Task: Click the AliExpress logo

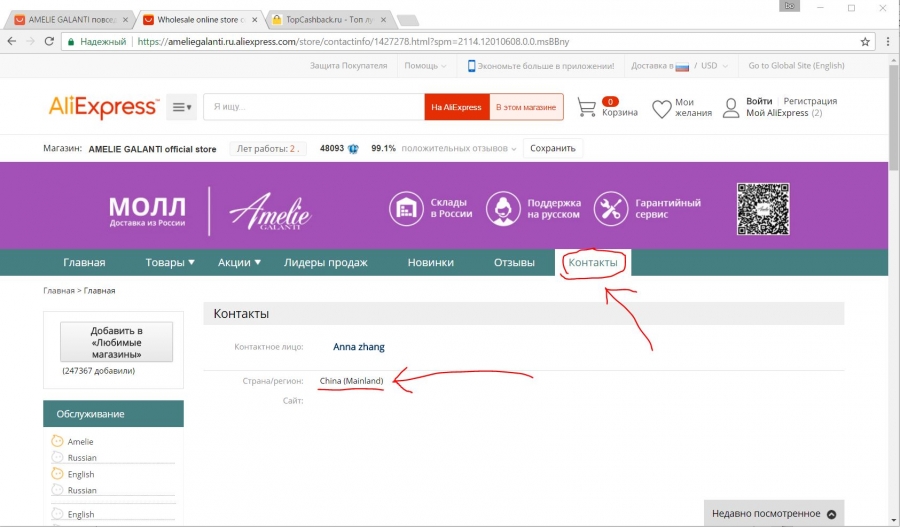Action: [x=104, y=107]
